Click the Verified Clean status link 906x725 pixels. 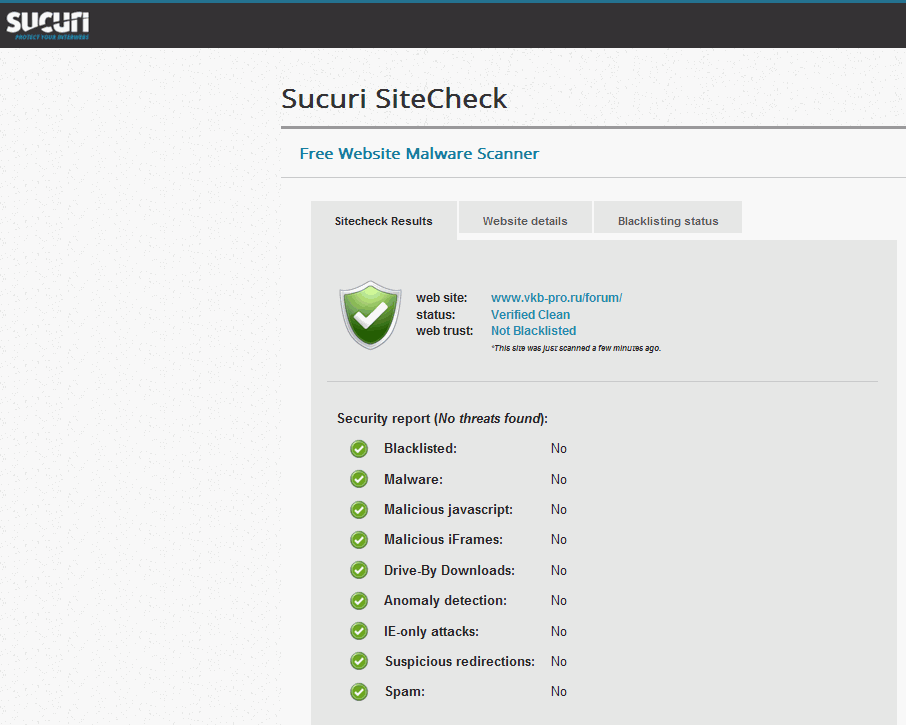(530, 314)
